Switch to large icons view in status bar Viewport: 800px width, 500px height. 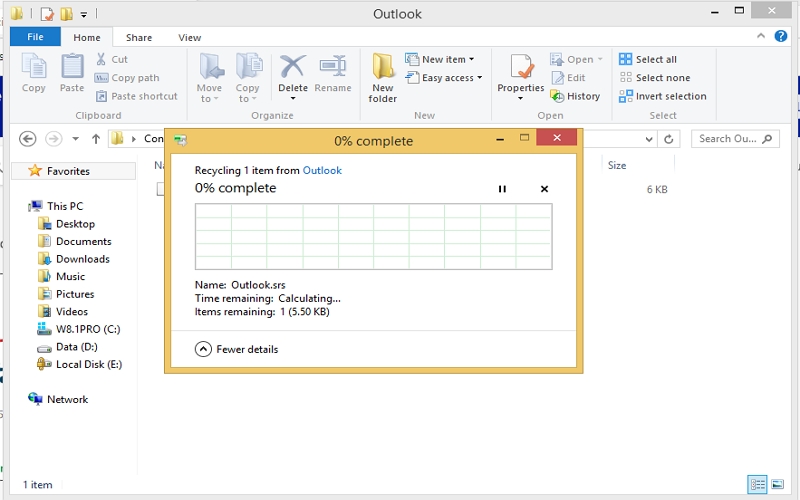777,485
